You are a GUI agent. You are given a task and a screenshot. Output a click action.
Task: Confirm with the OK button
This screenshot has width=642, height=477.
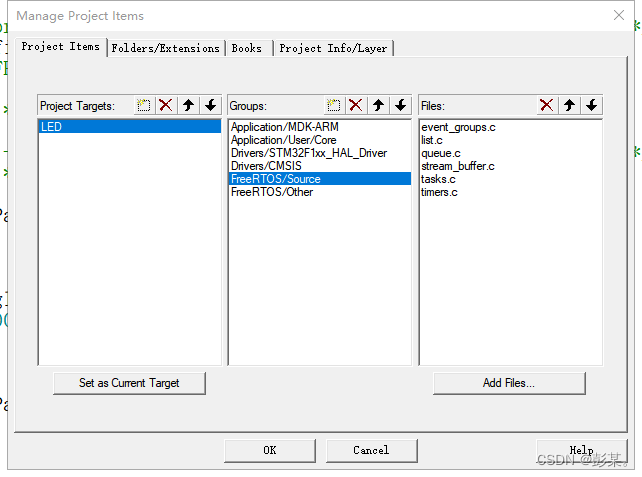[270, 450]
